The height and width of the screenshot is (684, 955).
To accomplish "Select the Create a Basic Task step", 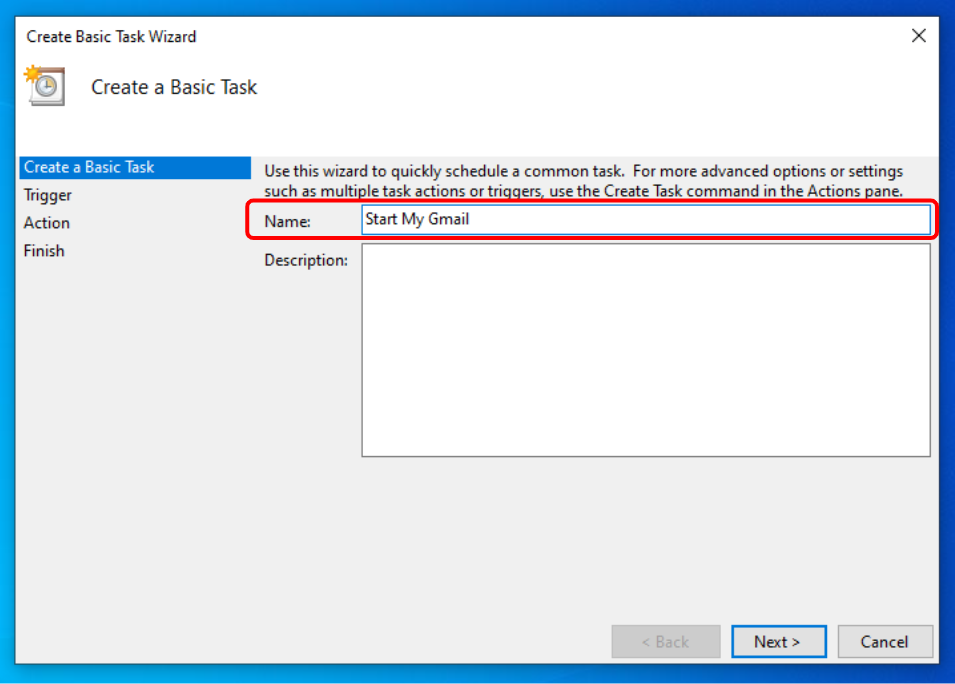I will [x=135, y=167].
